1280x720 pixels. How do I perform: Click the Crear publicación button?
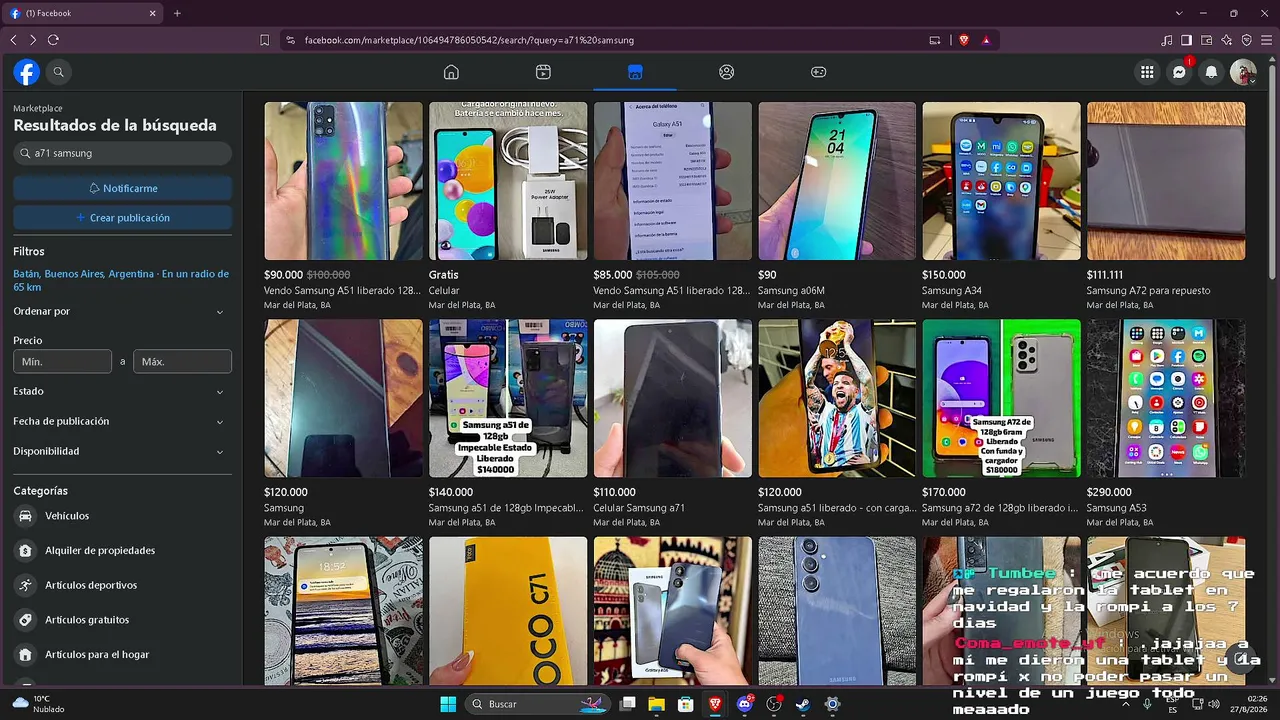click(123, 217)
